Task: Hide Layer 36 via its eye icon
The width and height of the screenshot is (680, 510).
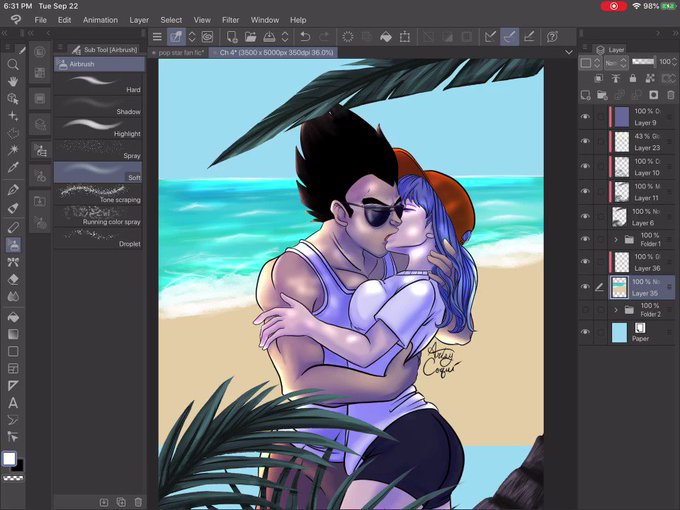Action: [585, 262]
